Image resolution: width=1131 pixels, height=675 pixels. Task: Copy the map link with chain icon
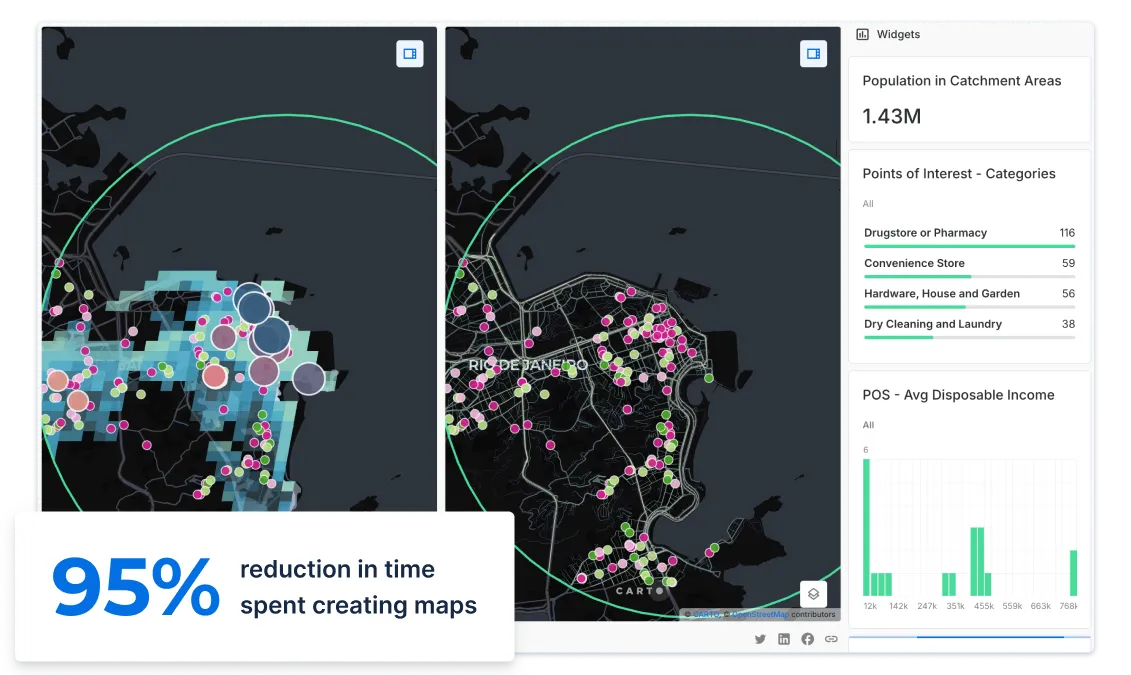click(831, 639)
